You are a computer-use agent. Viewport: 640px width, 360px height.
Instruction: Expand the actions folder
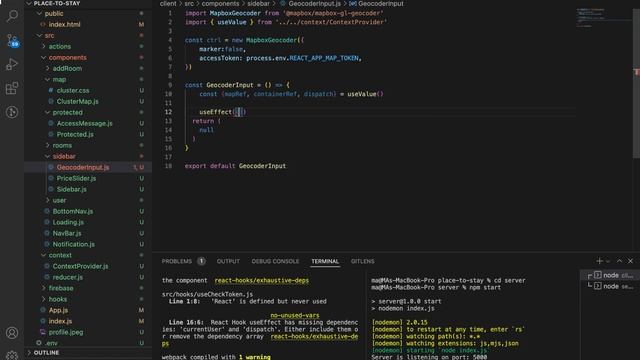[x=60, y=47]
